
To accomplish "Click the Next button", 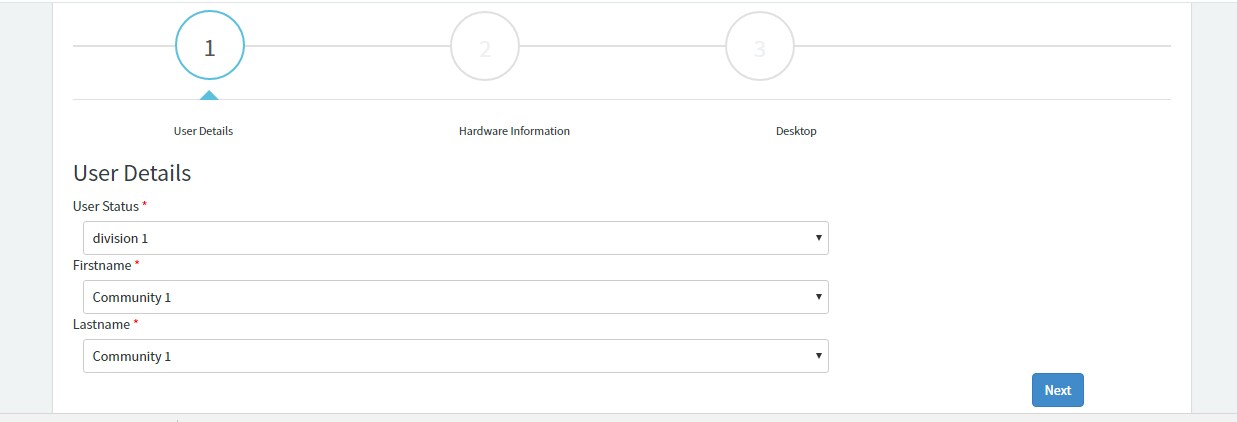I will coord(1058,390).
